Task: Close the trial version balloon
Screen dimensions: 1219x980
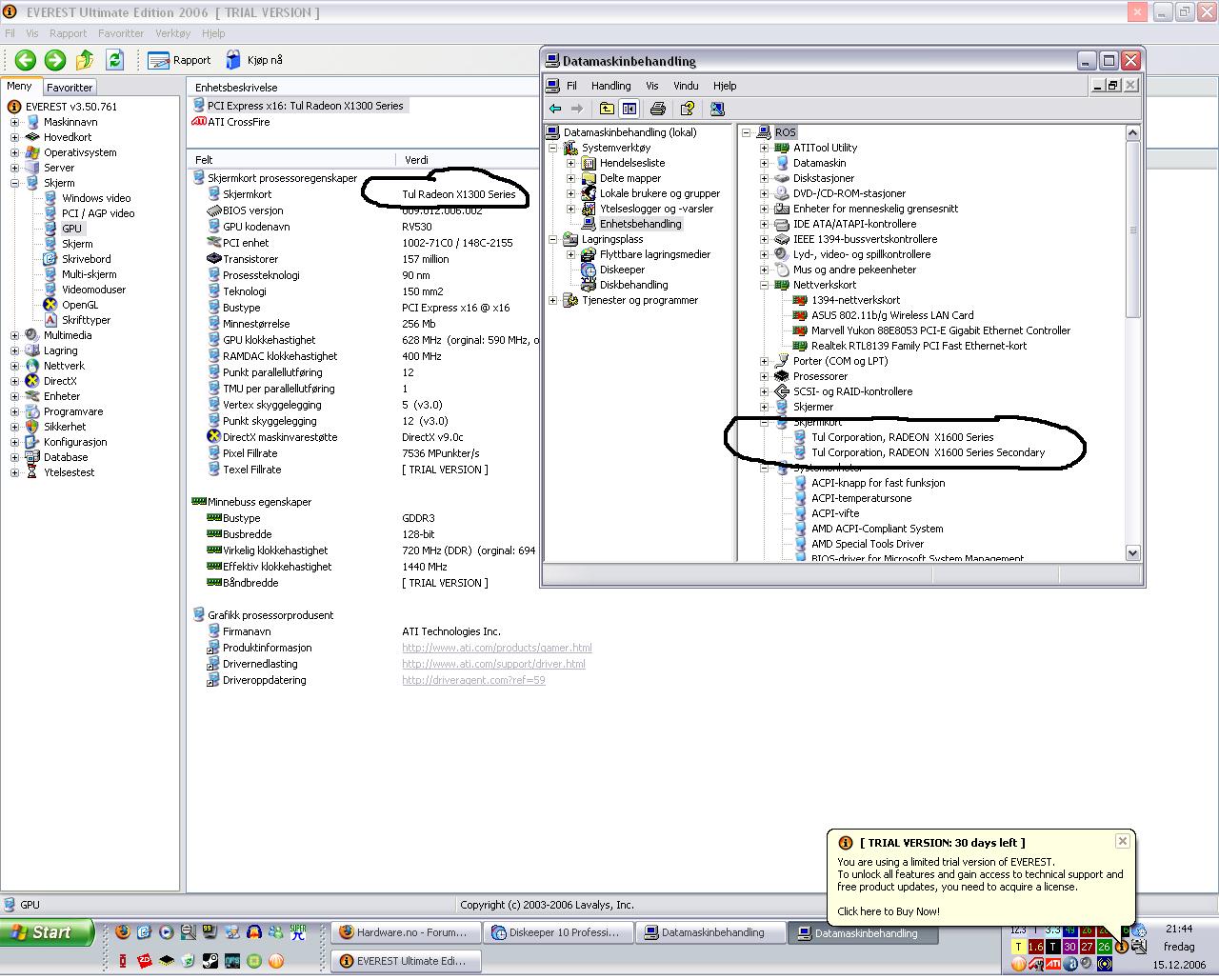Action: (x=1122, y=841)
